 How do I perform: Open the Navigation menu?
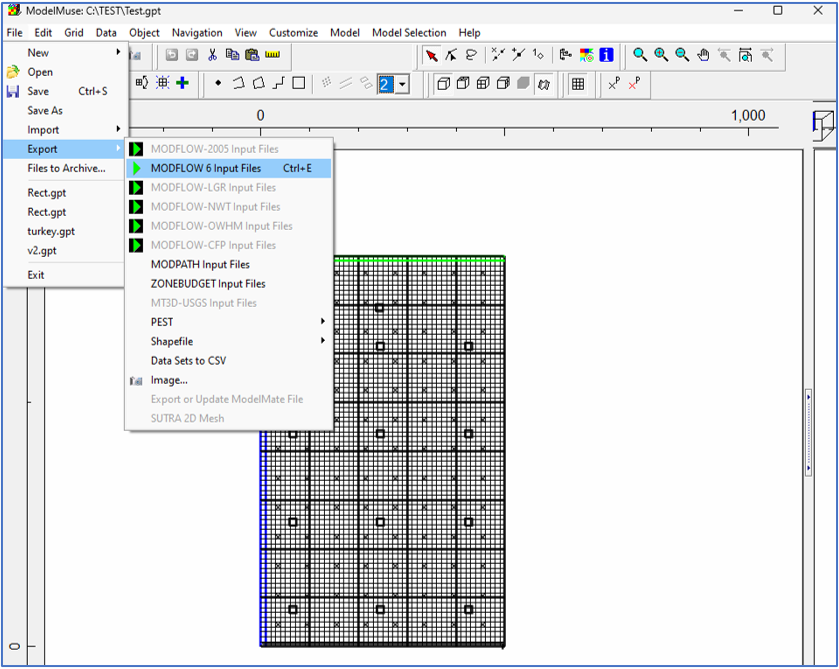click(197, 33)
